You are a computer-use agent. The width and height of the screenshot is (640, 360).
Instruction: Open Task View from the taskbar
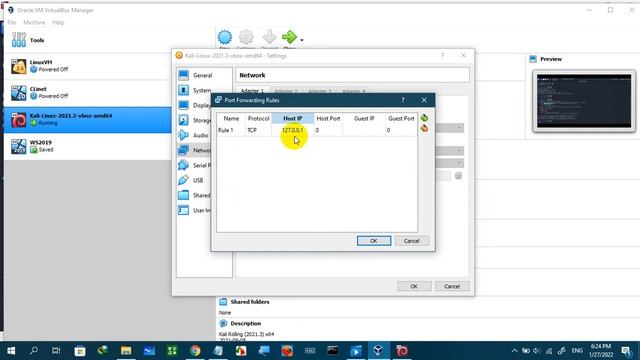56,351
